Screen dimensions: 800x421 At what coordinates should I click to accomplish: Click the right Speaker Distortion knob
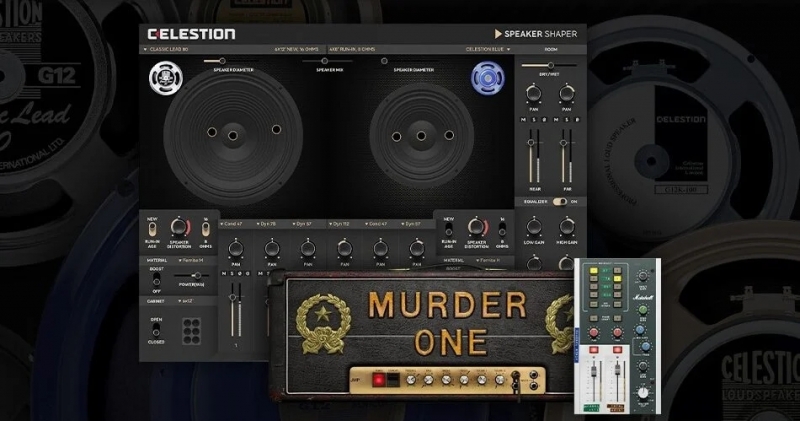tap(477, 227)
